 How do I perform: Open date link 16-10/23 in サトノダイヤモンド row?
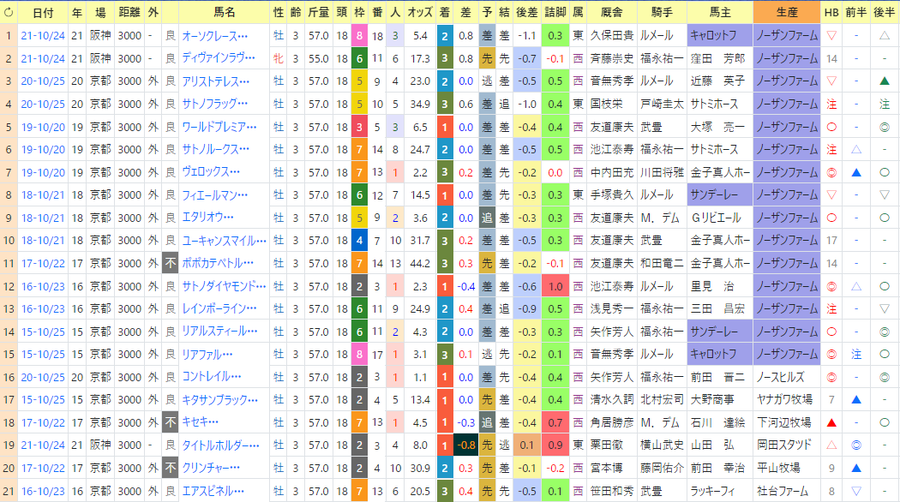tap(43, 286)
